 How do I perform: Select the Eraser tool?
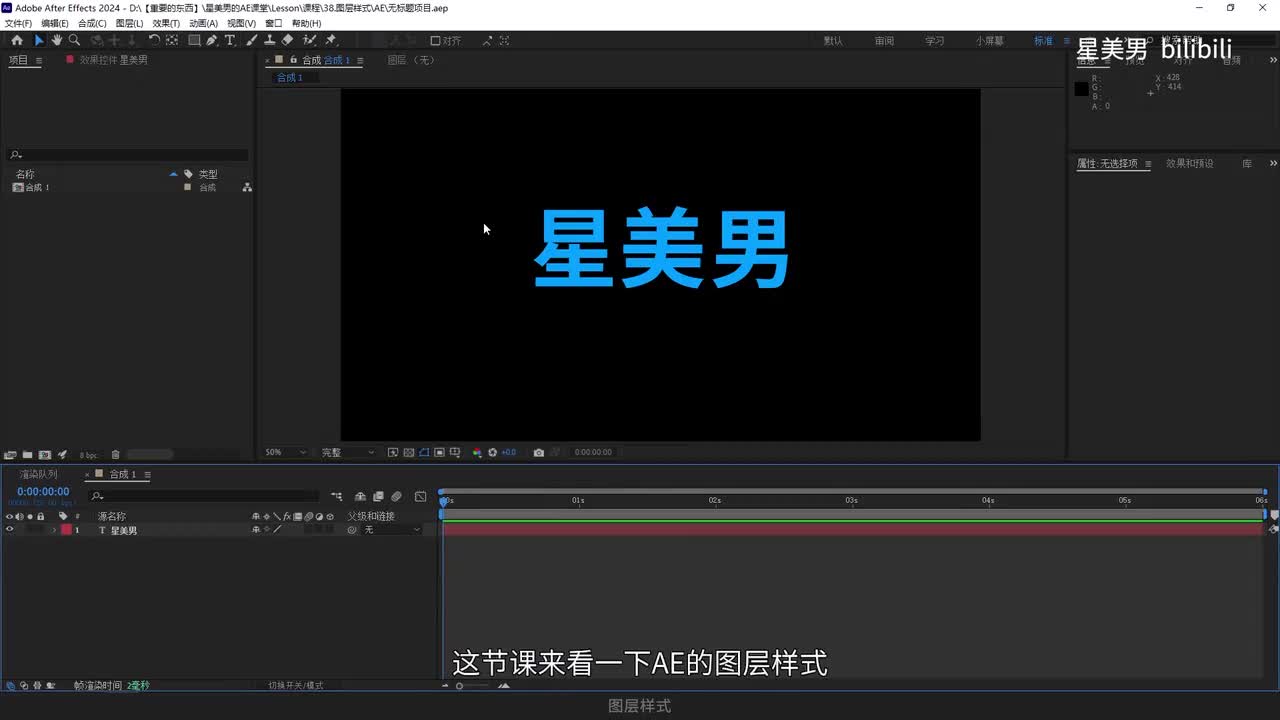point(287,40)
